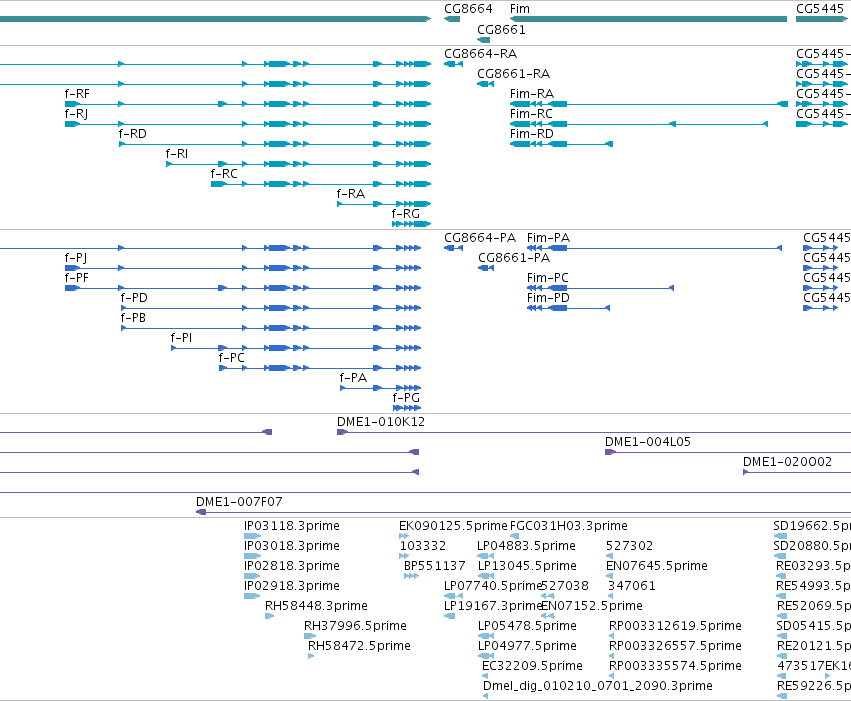Image resolution: width=851 pixels, height=701 pixels.
Task: Click the CG8661 gene arrow glyph
Action: [x=483, y=40]
